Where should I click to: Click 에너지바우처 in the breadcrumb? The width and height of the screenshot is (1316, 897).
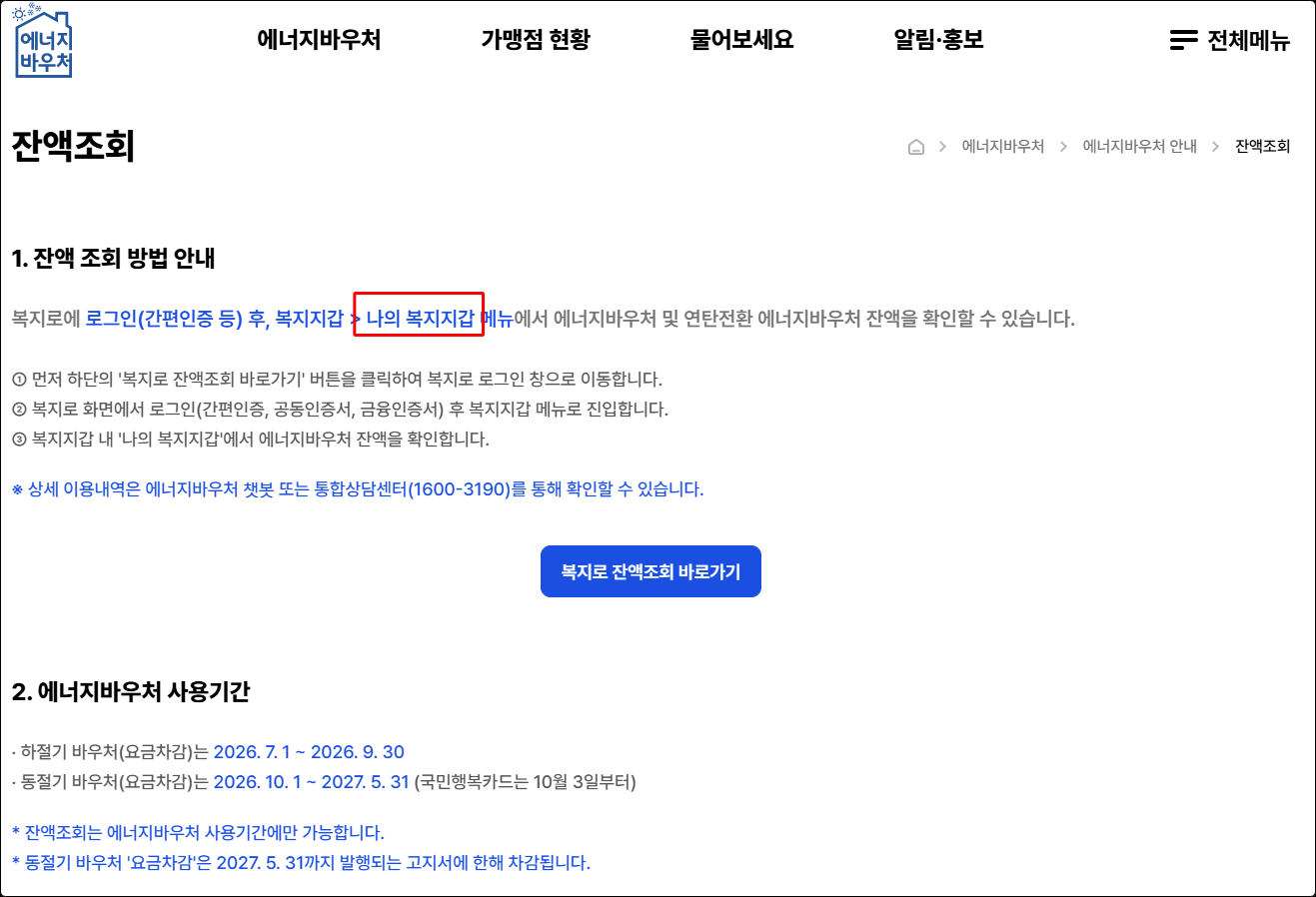pos(1002,147)
